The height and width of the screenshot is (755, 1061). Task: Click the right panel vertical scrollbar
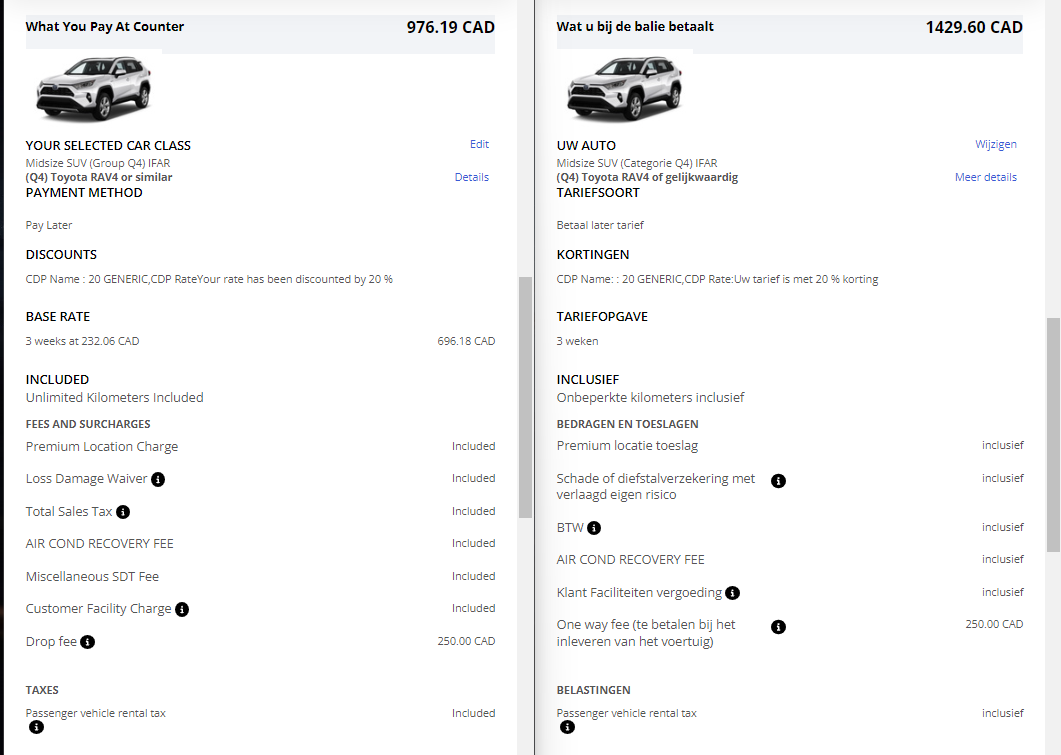1053,435
